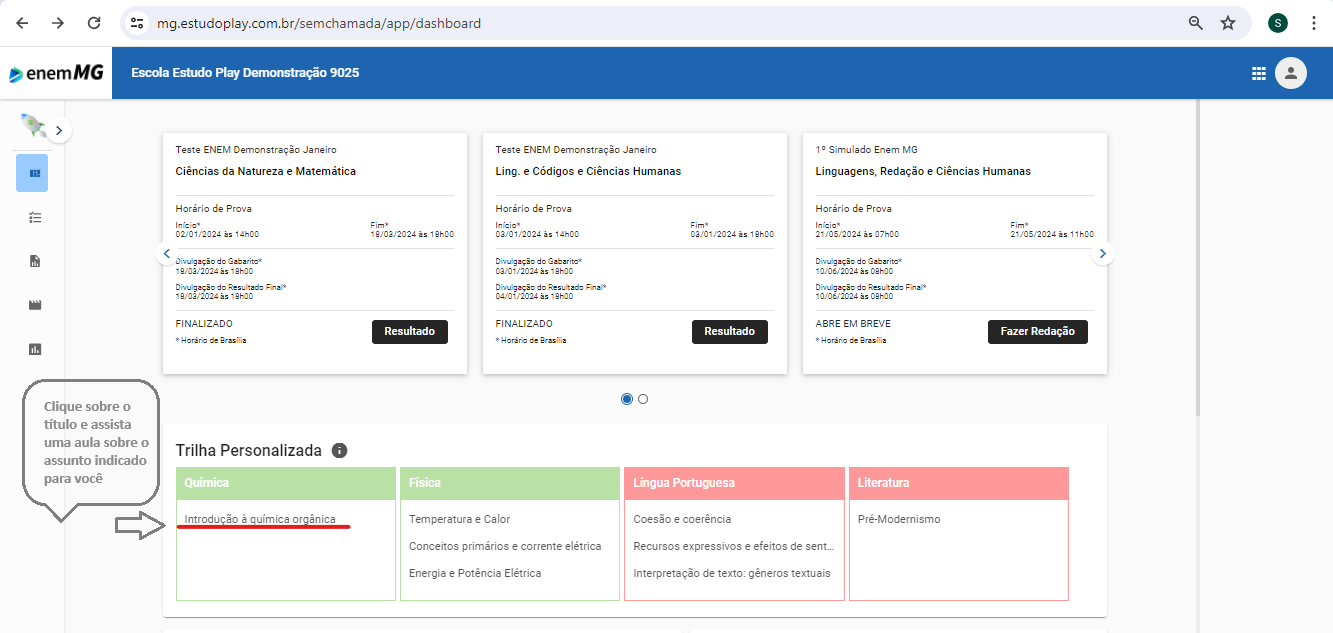The width and height of the screenshot is (1333, 633).
Task: Open Temperatura e Calor lesson
Action: pos(459,519)
